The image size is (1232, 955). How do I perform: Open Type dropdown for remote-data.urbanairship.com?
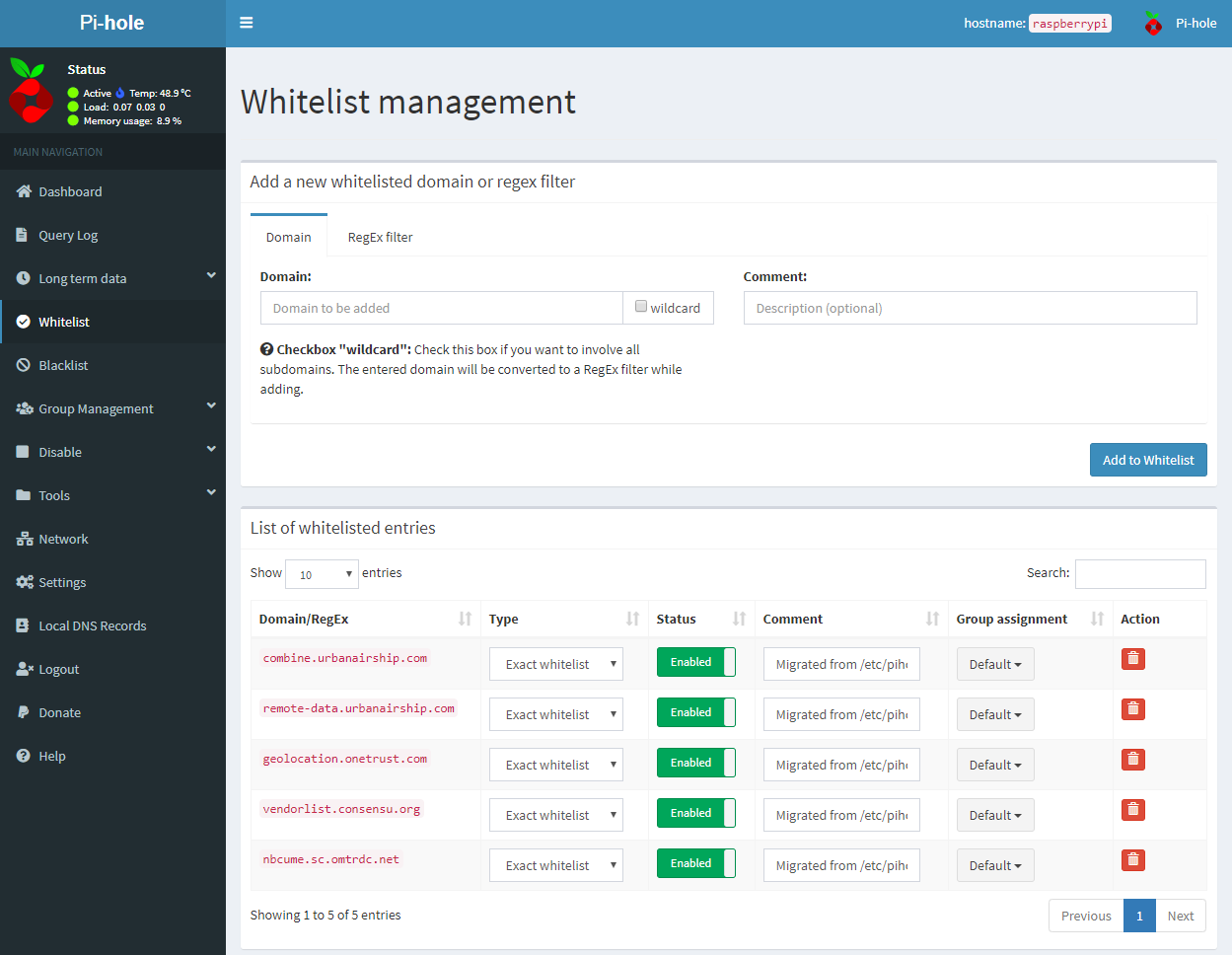[556, 714]
